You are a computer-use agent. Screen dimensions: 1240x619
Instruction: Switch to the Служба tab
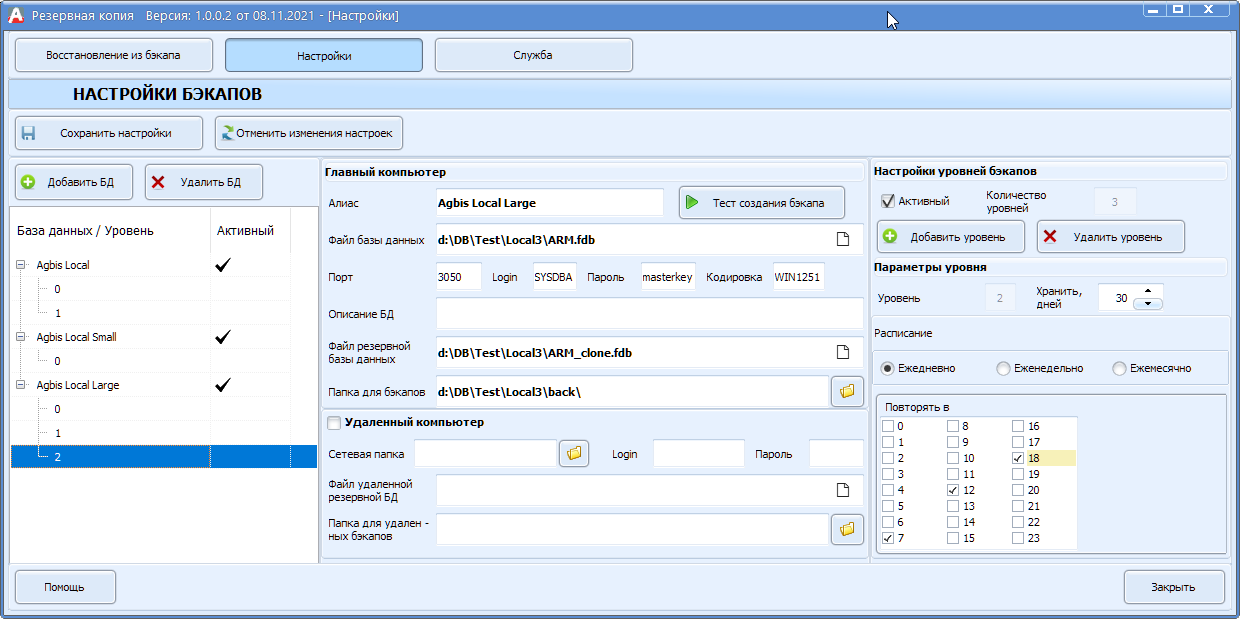click(534, 55)
